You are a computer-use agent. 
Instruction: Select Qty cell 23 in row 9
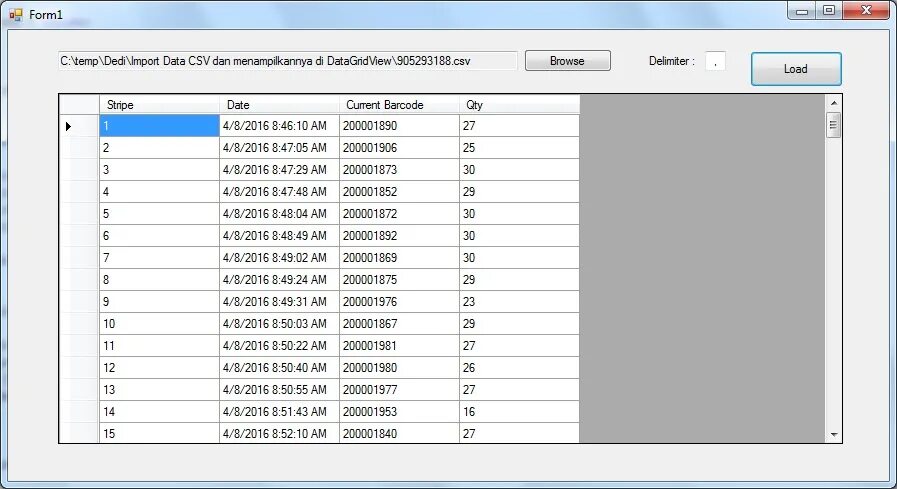click(519, 302)
